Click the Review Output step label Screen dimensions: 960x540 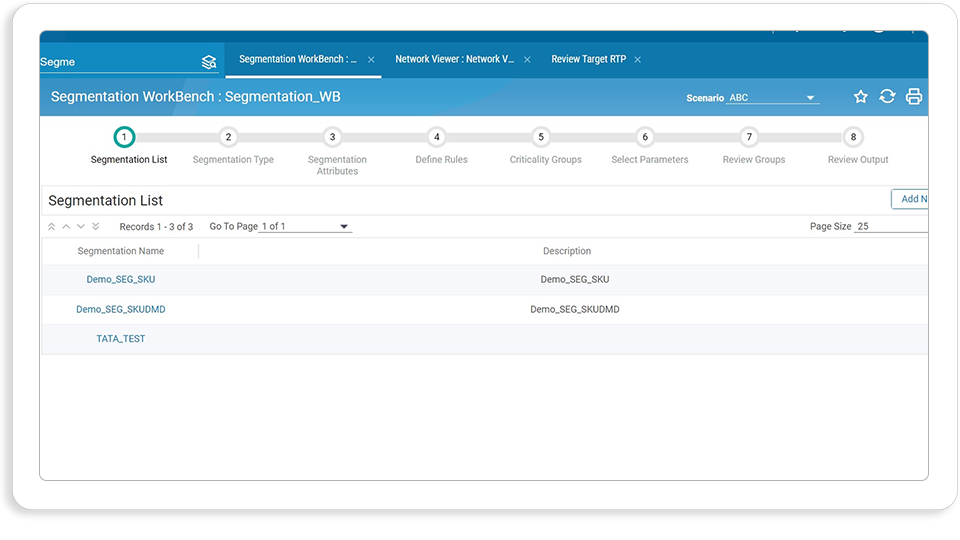click(858, 160)
